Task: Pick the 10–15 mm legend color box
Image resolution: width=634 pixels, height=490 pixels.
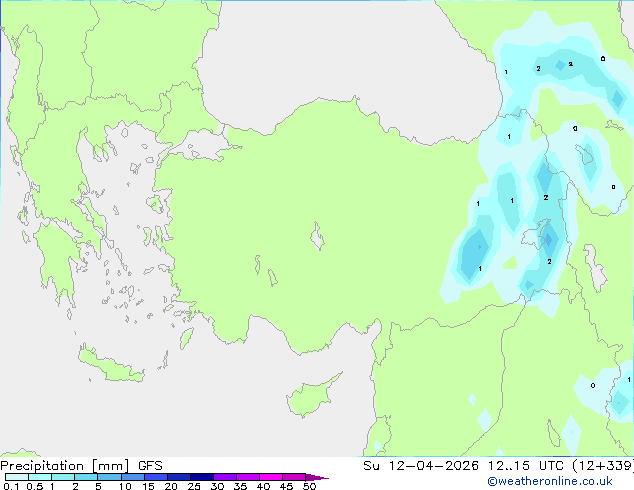Action: tap(132, 477)
